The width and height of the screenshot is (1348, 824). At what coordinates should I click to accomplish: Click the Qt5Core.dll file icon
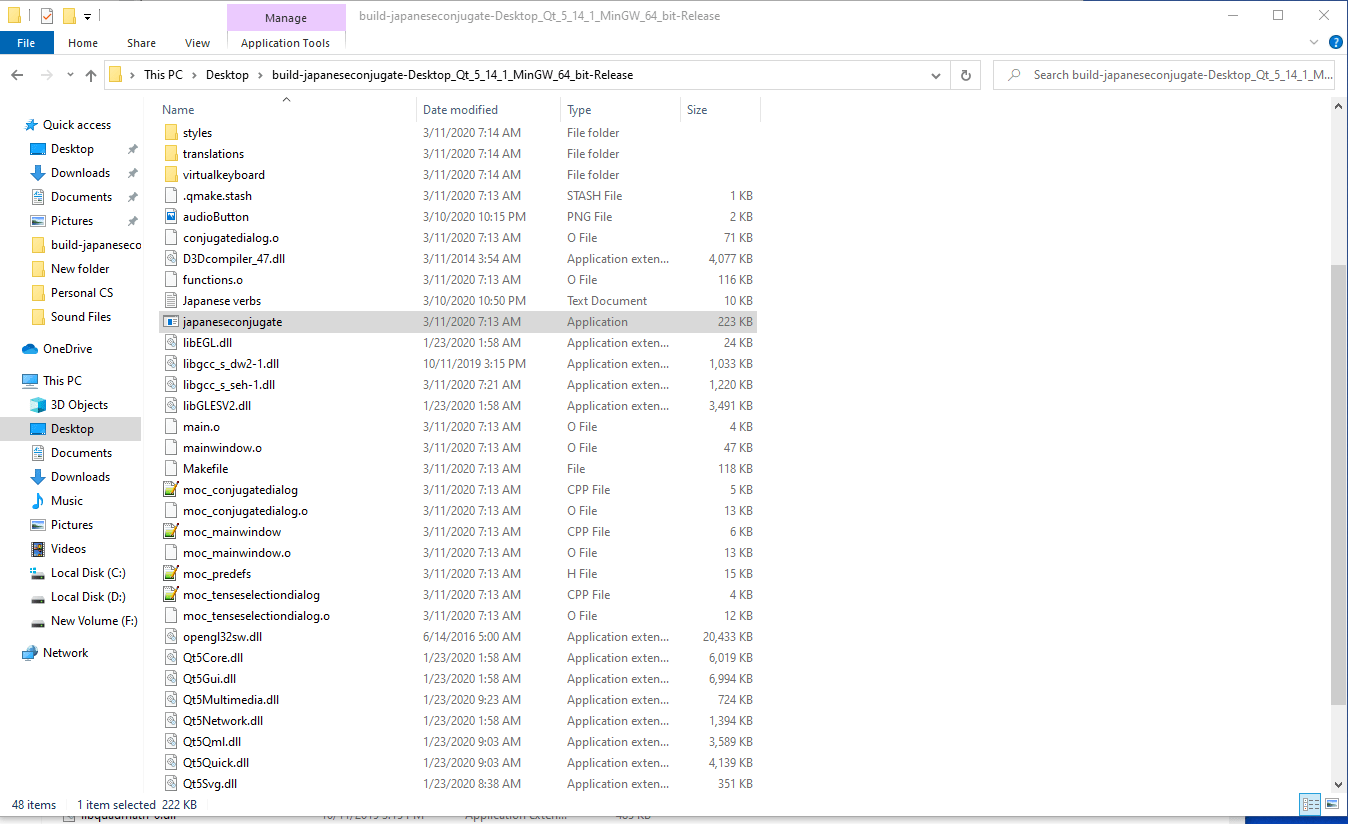(170, 658)
